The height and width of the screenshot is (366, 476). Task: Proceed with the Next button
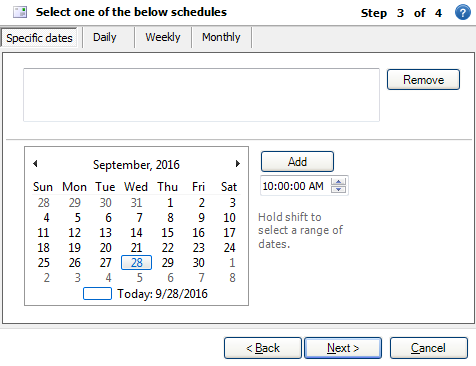pos(343,348)
